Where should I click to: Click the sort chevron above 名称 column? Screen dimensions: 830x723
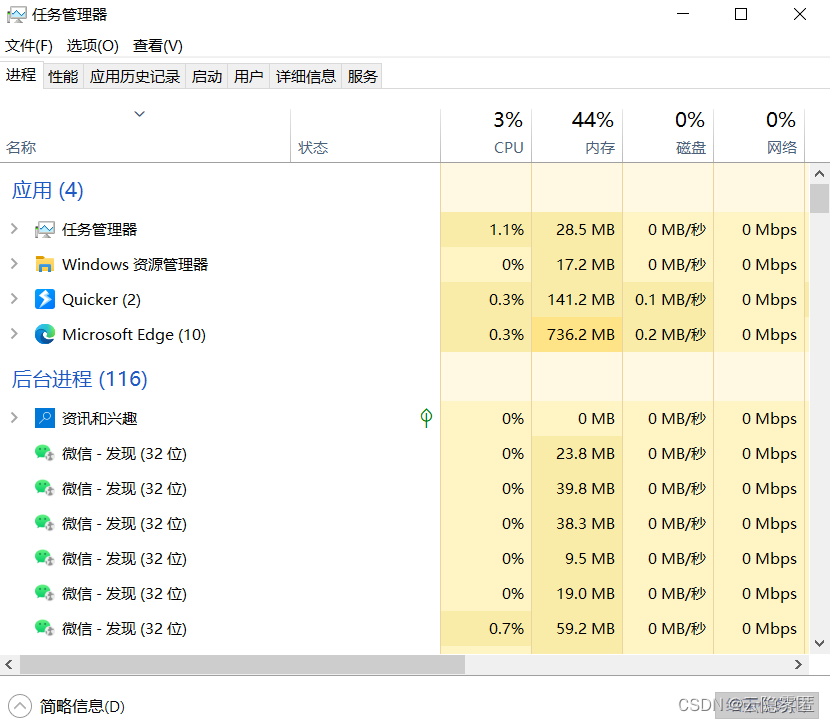pos(139,114)
